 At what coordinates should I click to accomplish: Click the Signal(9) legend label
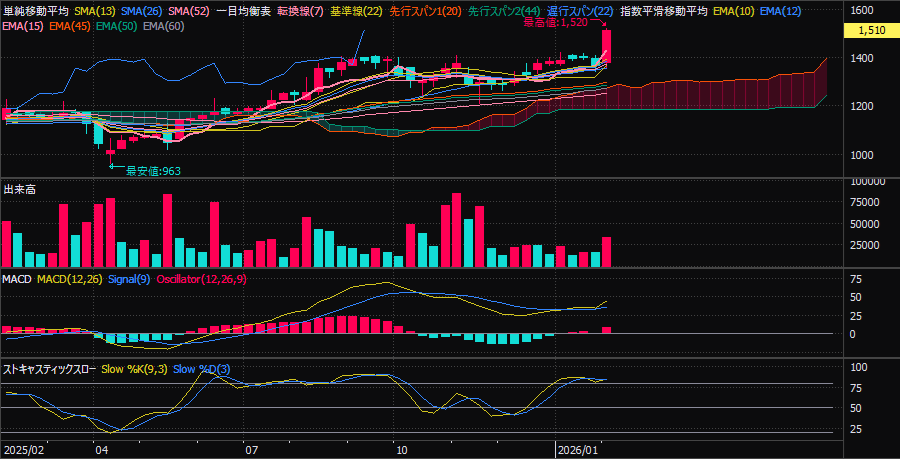(x=129, y=279)
